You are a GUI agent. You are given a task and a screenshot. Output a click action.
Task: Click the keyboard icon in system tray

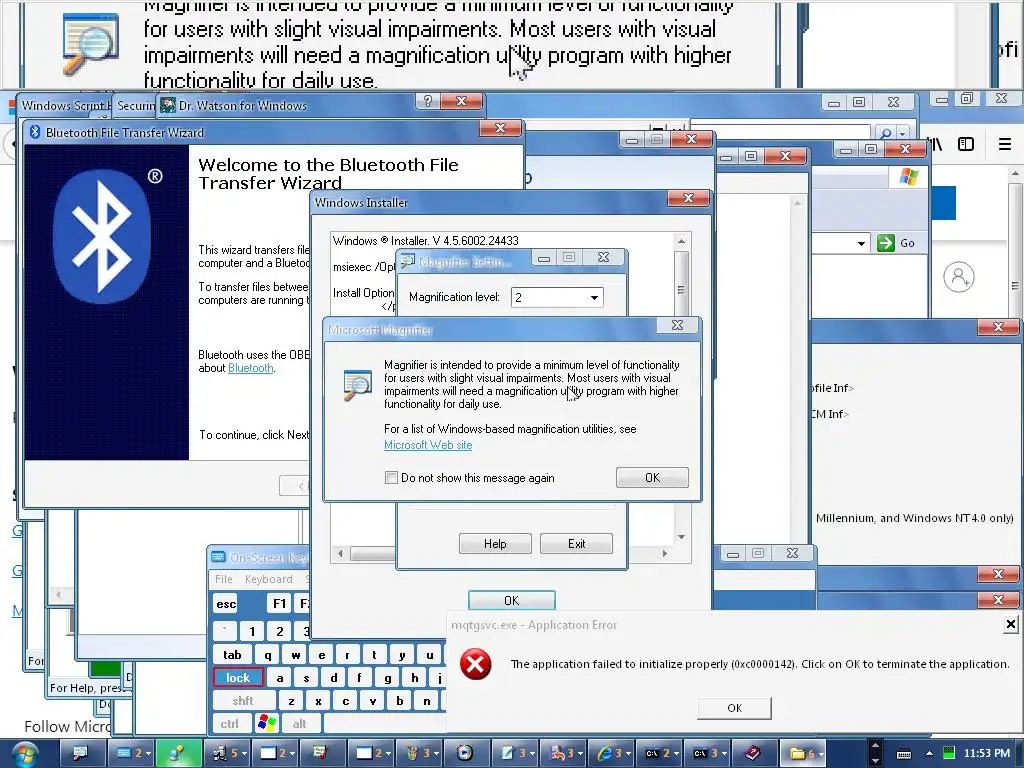[x=904, y=754]
